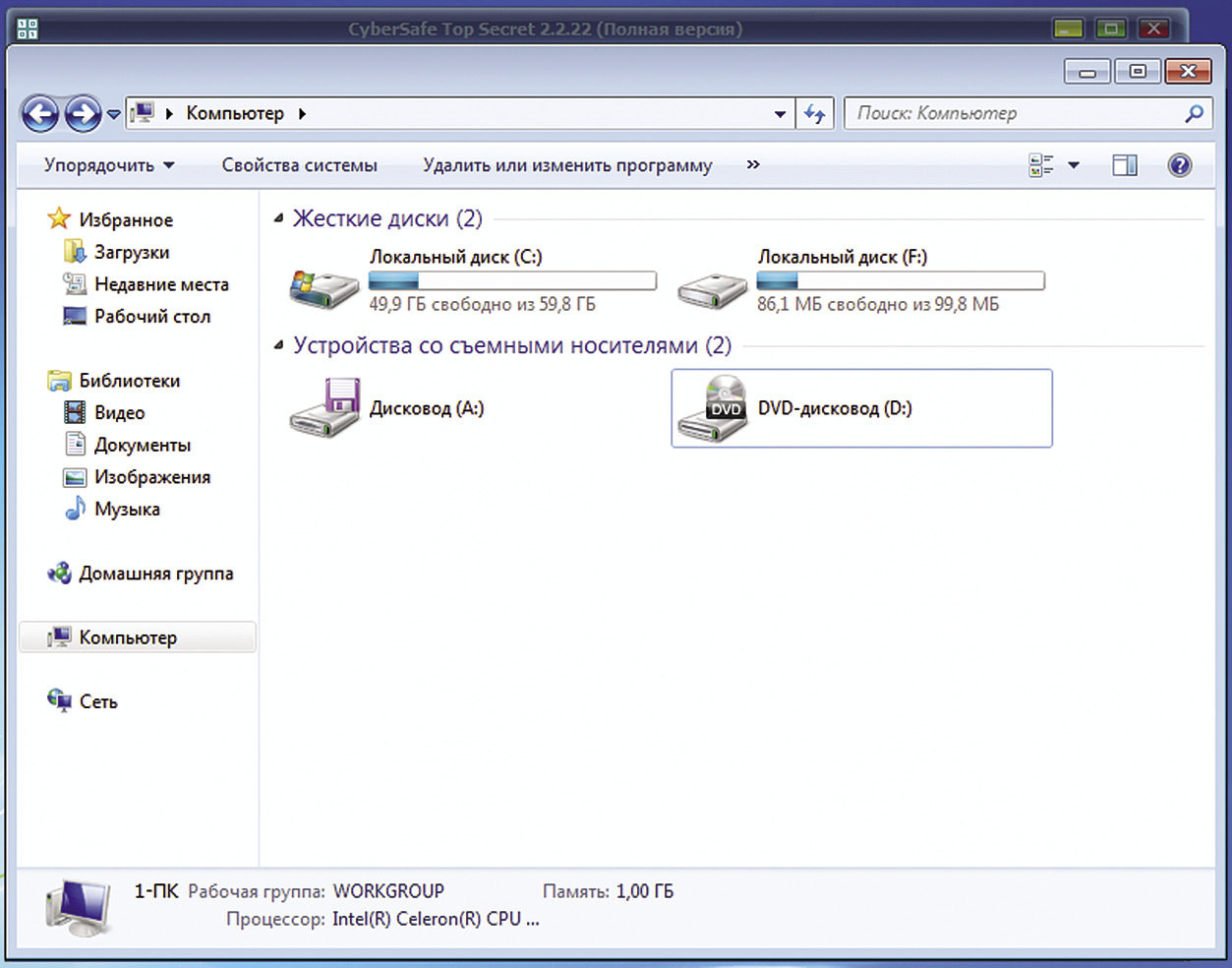Click the film icon beside Видео

75,412
